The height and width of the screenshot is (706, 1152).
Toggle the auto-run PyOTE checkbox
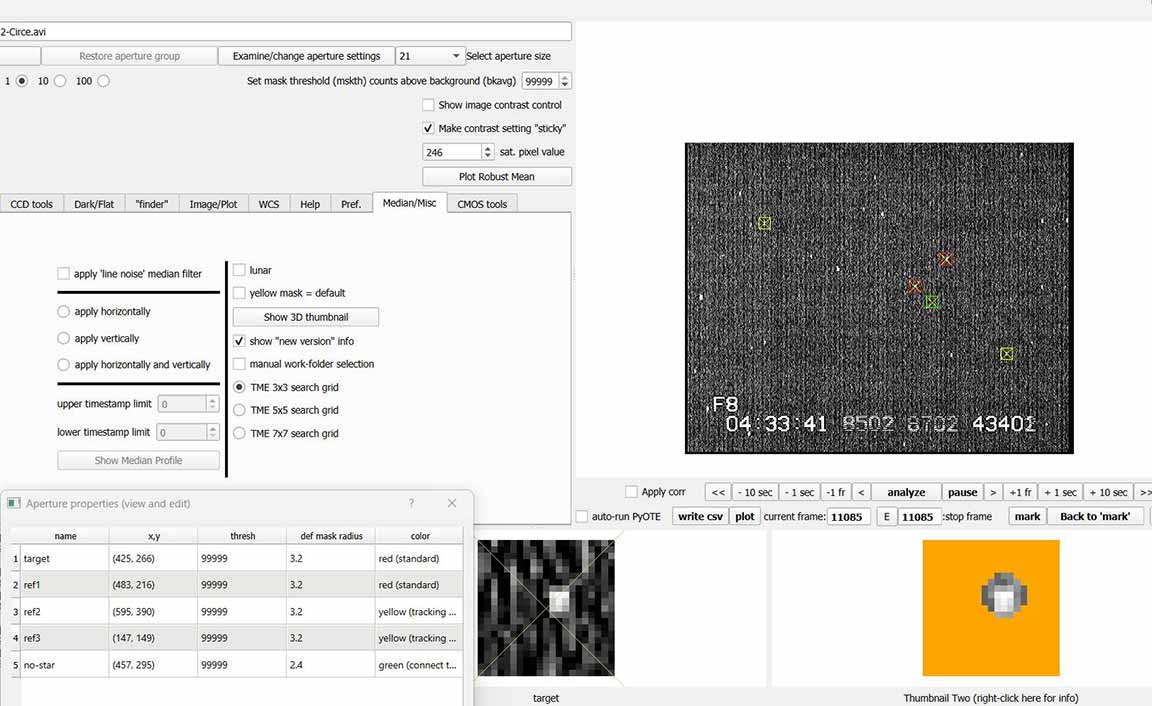582,517
